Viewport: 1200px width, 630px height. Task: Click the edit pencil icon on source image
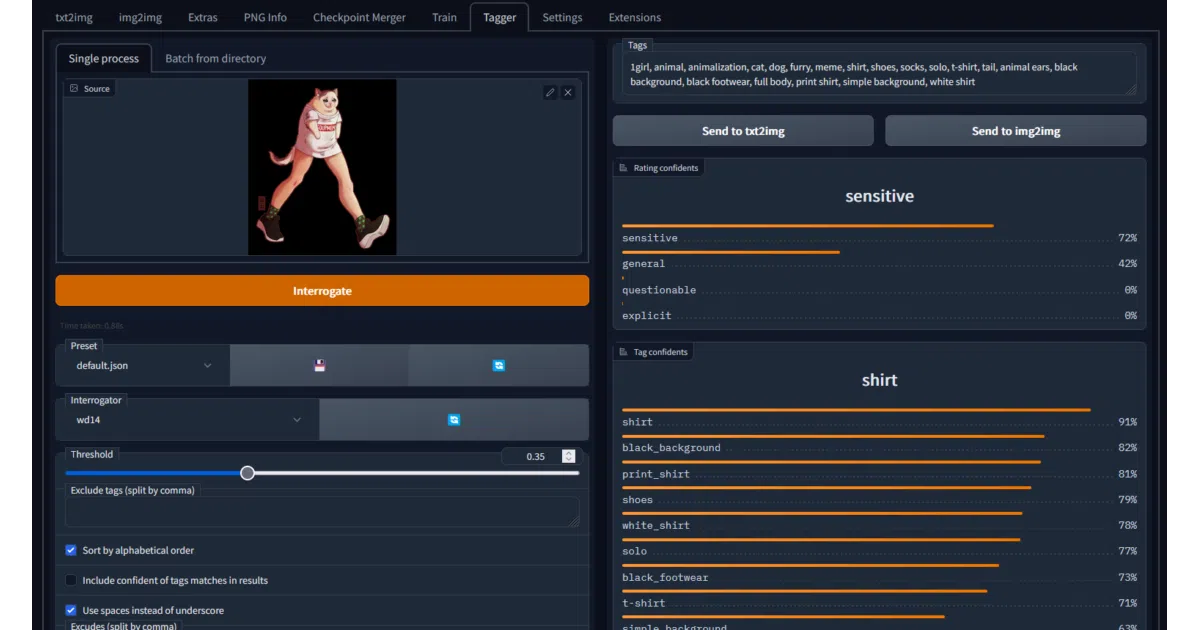point(550,92)
